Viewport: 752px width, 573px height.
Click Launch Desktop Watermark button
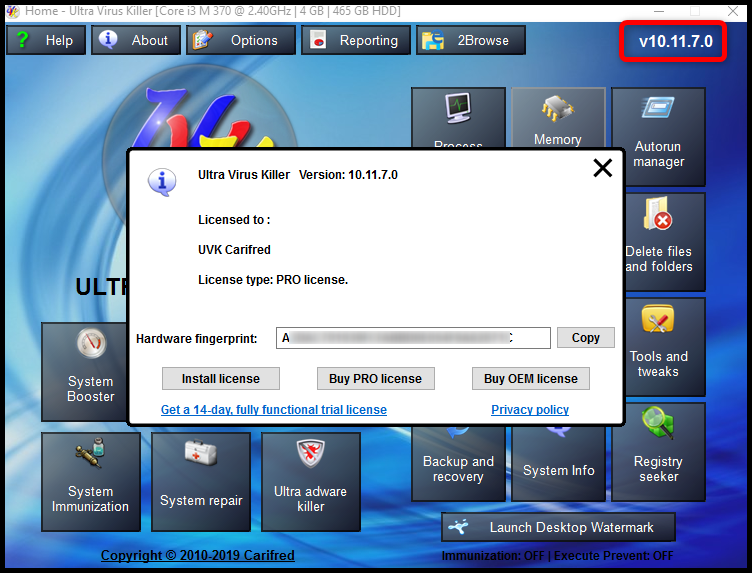[558, 527]
